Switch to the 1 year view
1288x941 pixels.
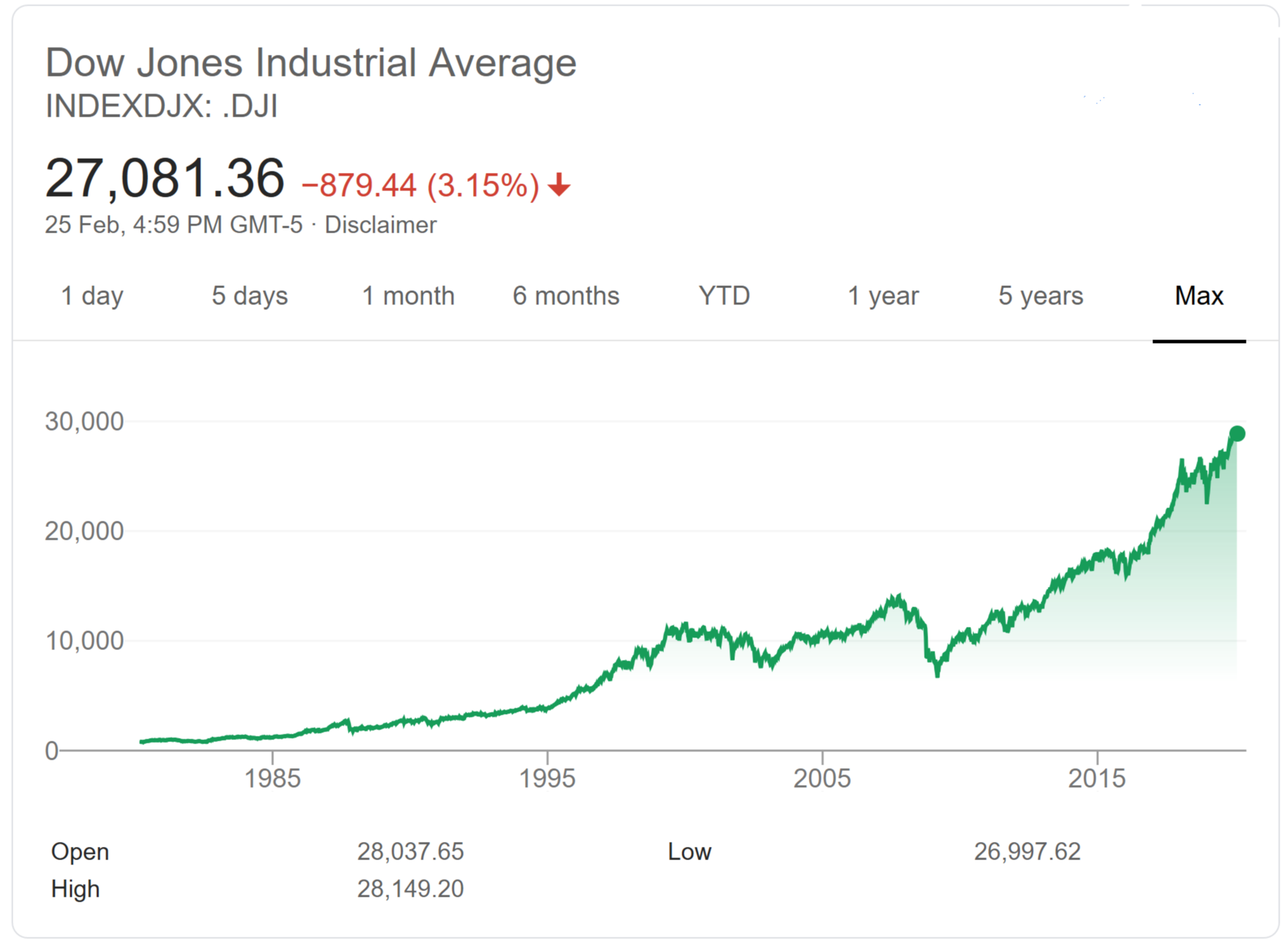click(883, 296)
